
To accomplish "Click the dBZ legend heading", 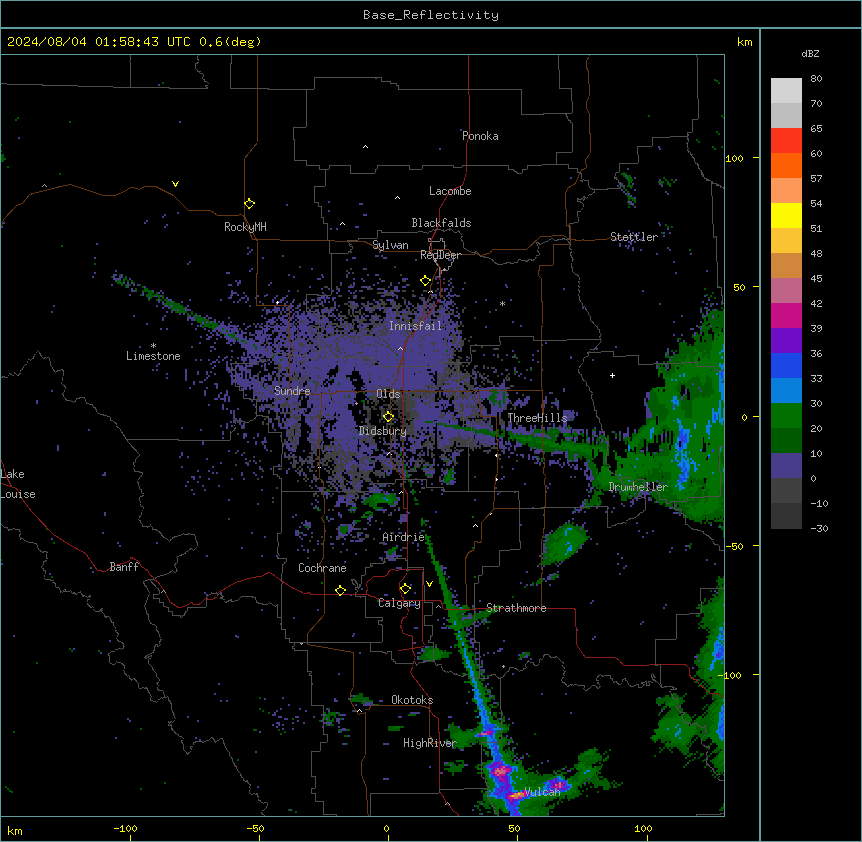I will 810,53.
